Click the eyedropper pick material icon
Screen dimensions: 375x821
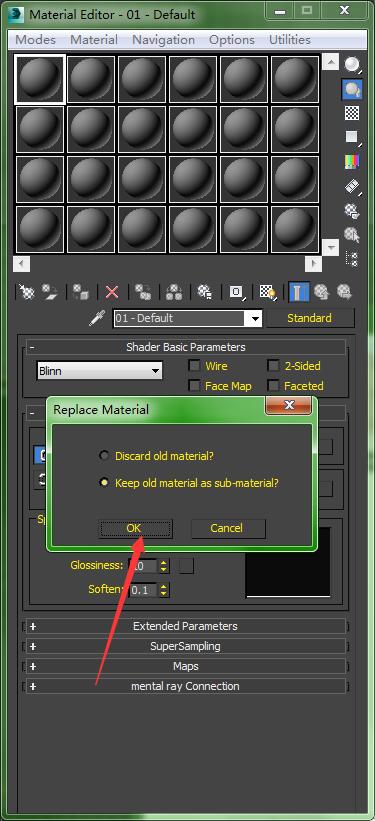coord(97,318)
